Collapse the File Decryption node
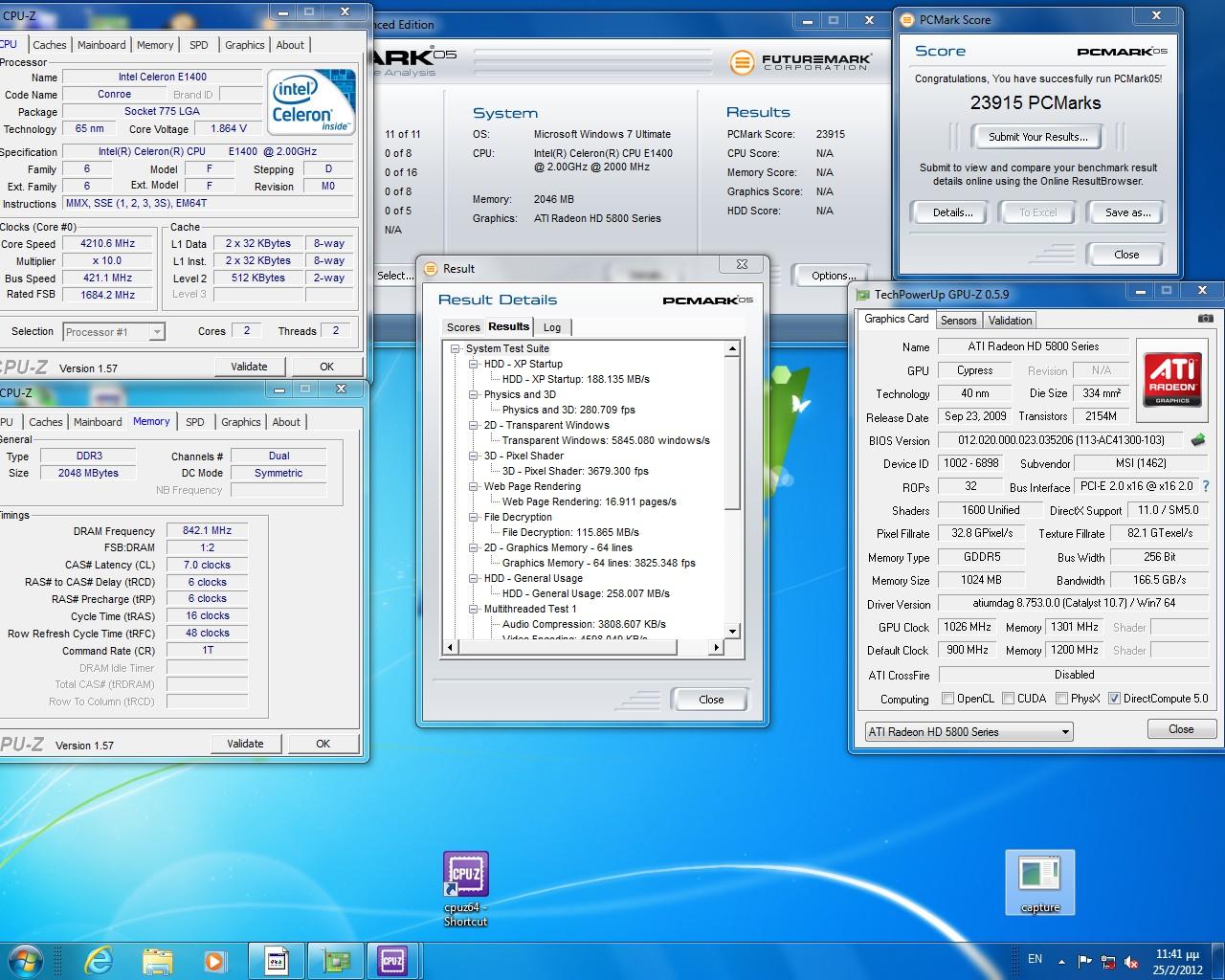Image resolution: width=1225 pixels, height=980 pixels. (x=474, y=518)
